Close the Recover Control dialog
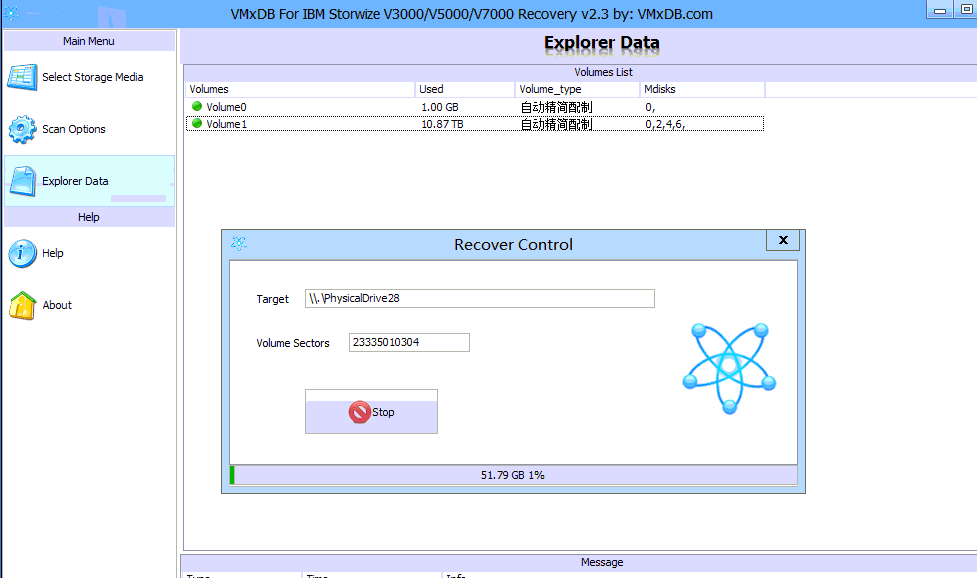This screenshot has width=977, height=578. click(783, 240)
